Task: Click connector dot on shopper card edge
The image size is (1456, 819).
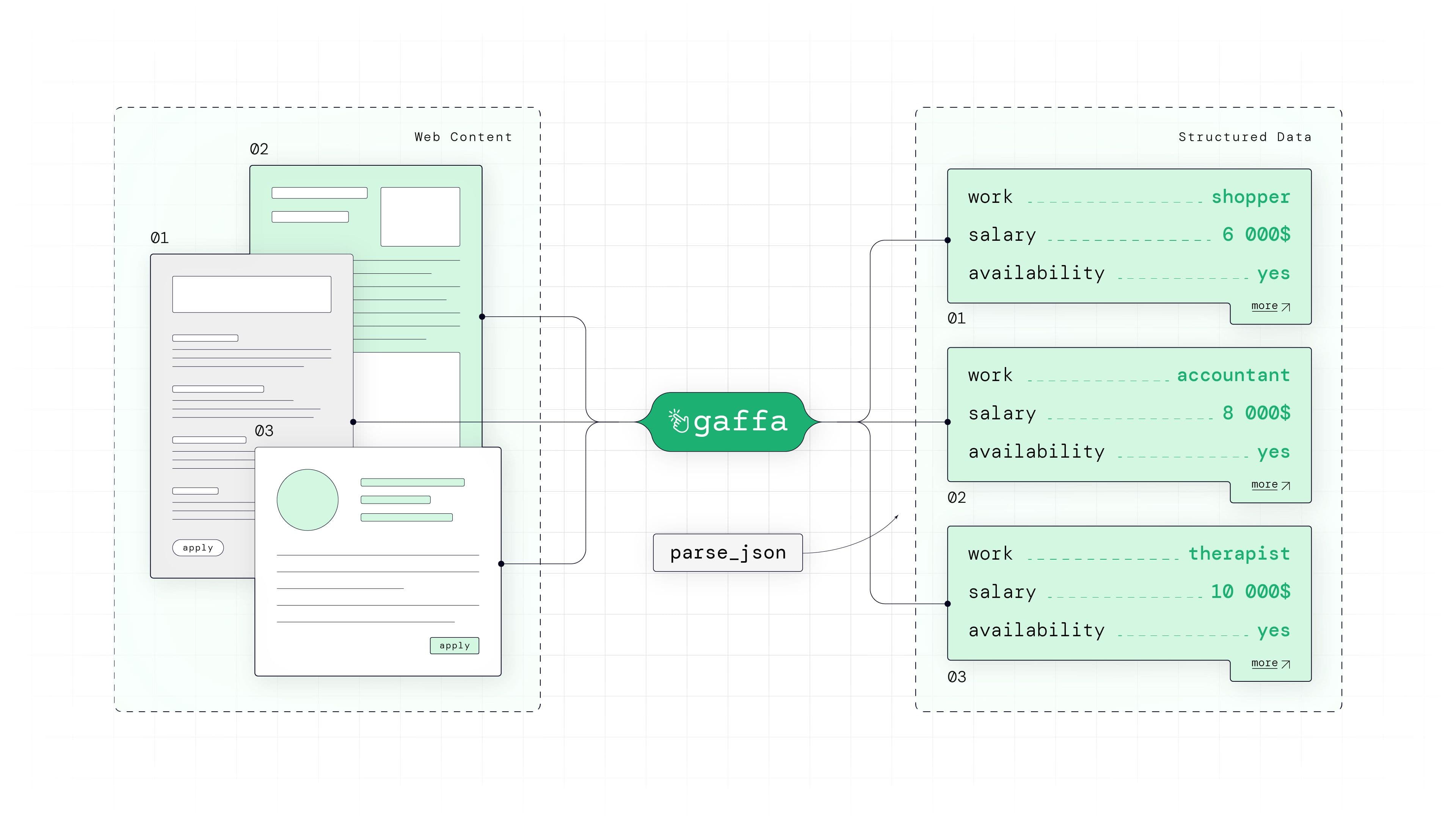Action: pos(948,240)
